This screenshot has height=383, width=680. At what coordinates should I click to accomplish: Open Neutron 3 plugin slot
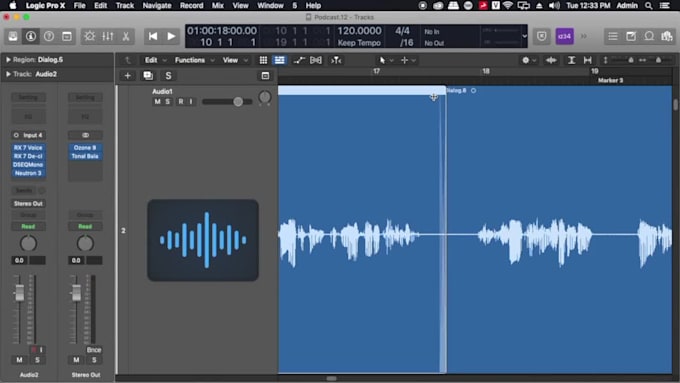pos(28,173)
